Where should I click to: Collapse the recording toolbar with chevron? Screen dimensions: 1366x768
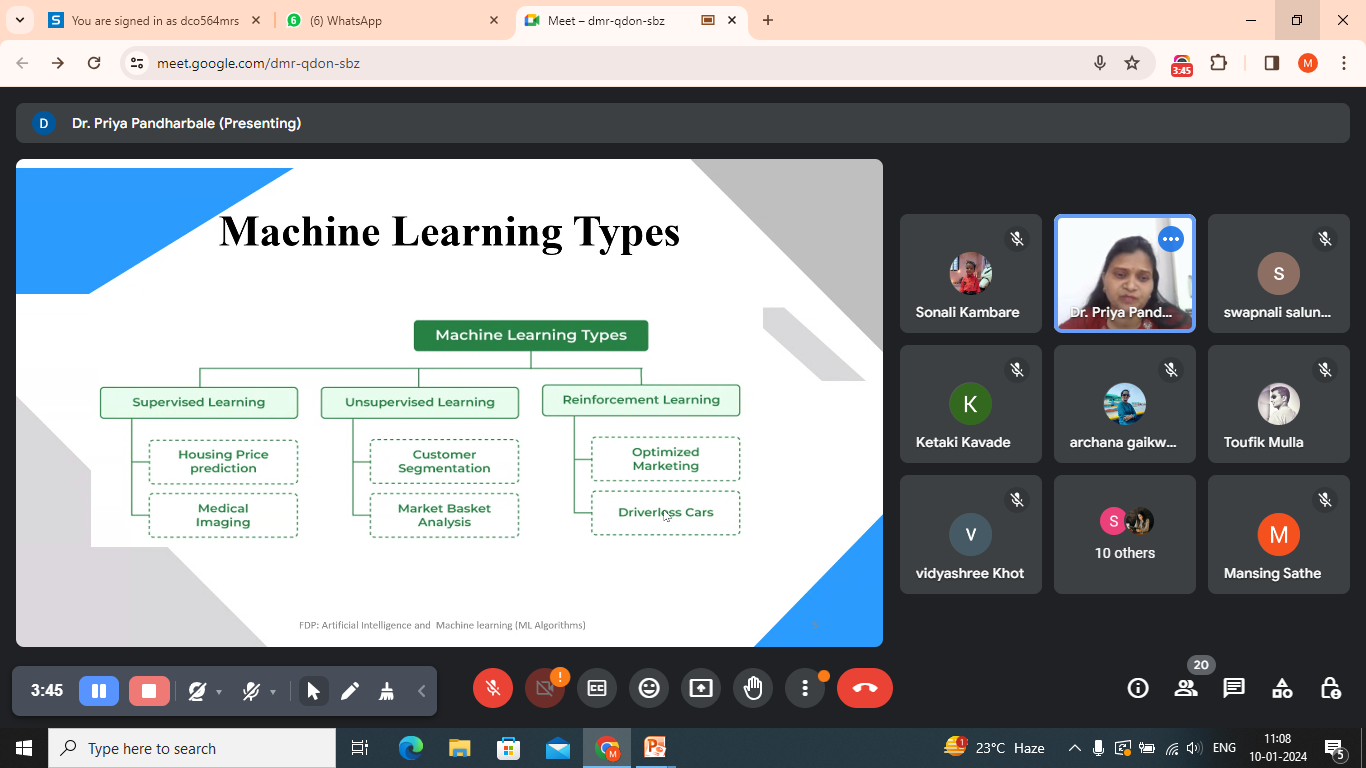(x=422, y=691)
